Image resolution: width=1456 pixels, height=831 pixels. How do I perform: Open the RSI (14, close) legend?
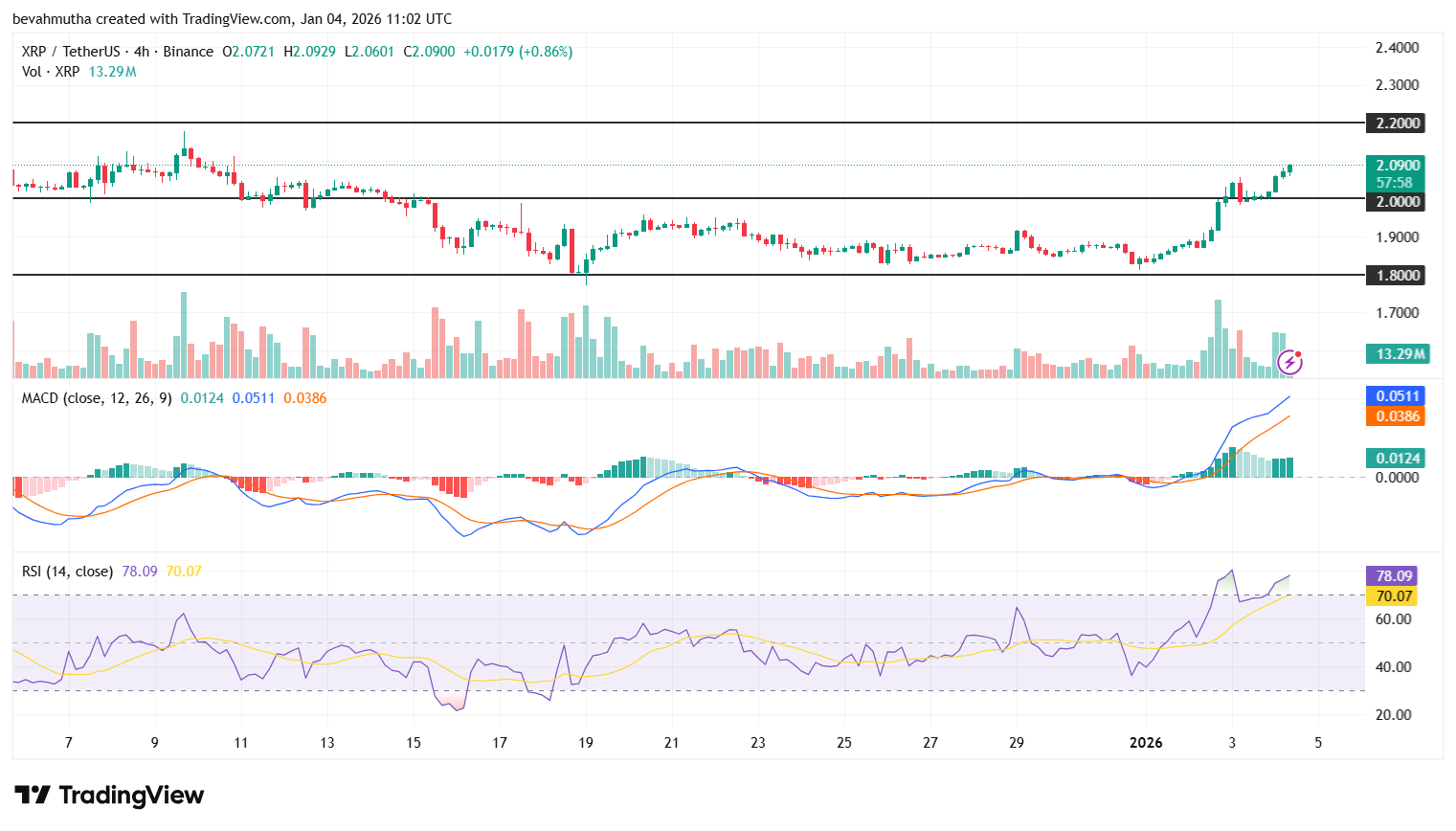click(67, 572)
